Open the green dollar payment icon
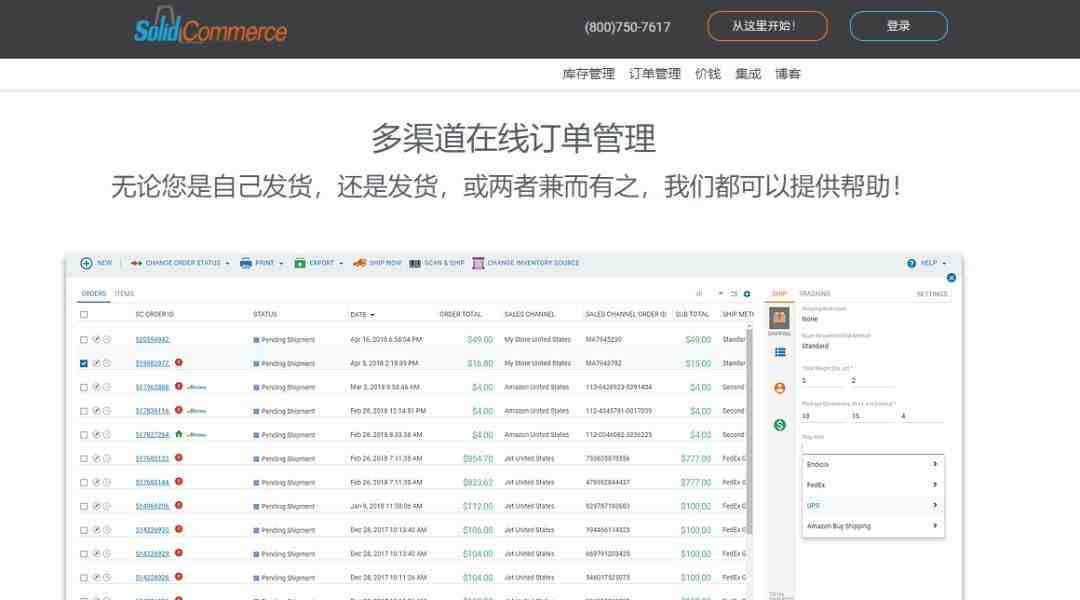The image size is (1080, 600). 780,425
